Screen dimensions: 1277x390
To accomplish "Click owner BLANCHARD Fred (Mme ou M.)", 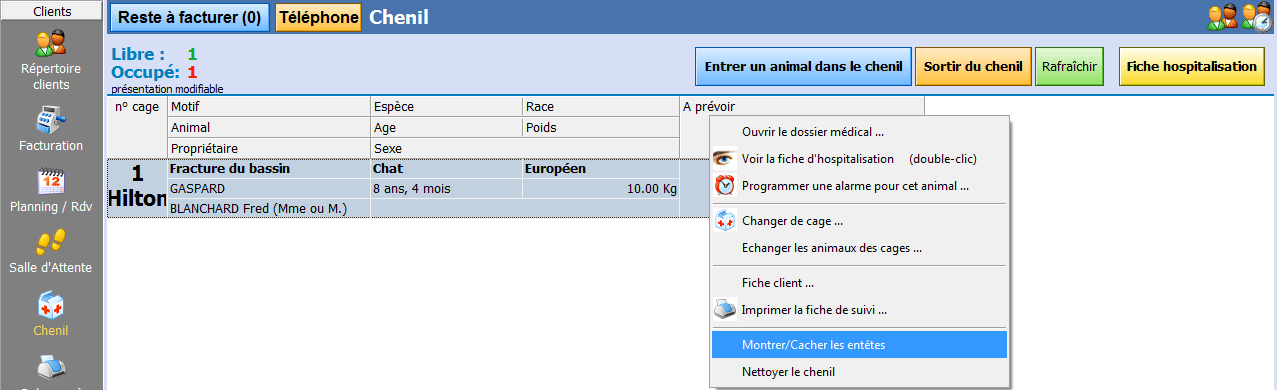I will point(269,208).
